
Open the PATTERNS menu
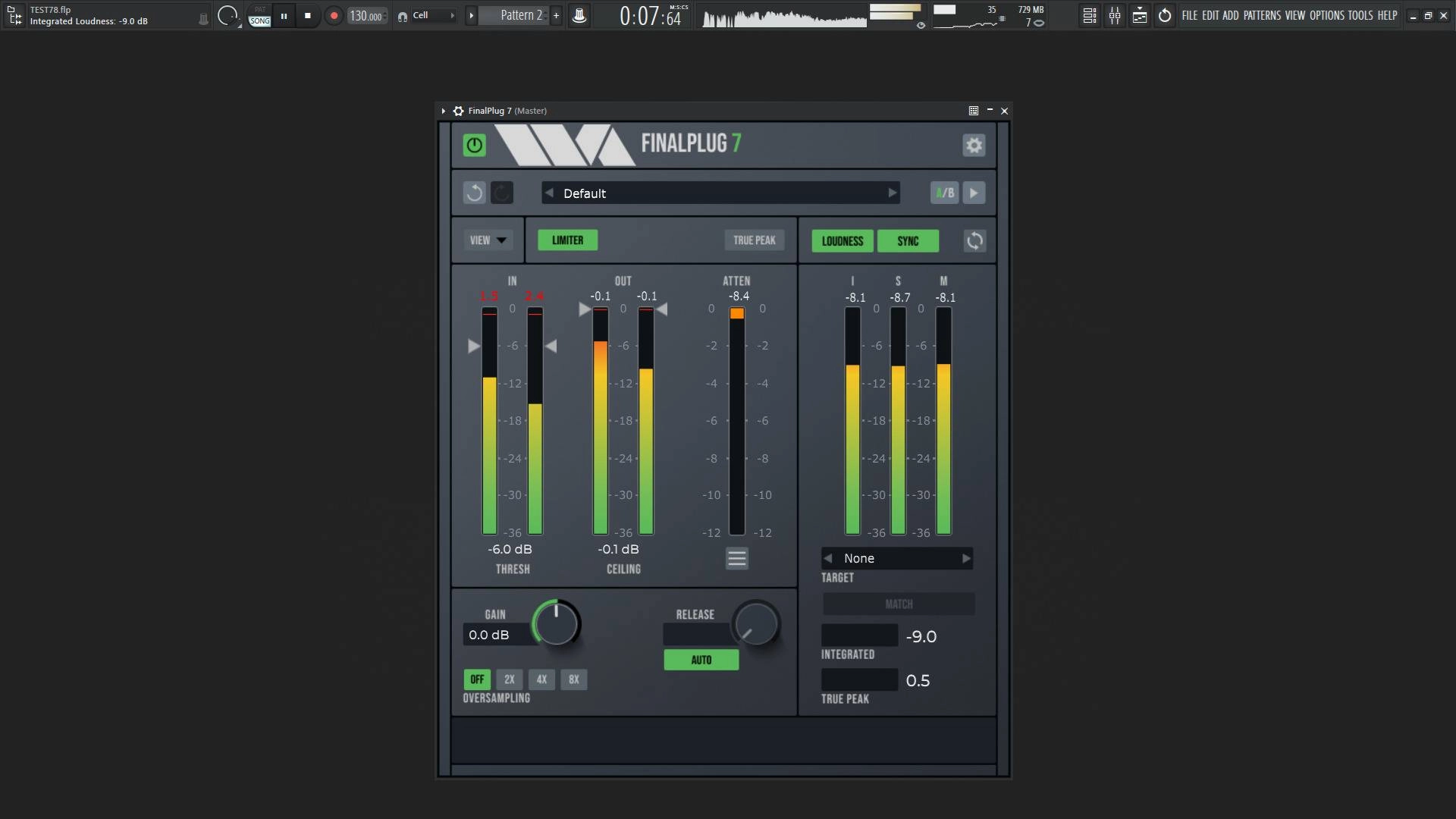click(1262, 15)
